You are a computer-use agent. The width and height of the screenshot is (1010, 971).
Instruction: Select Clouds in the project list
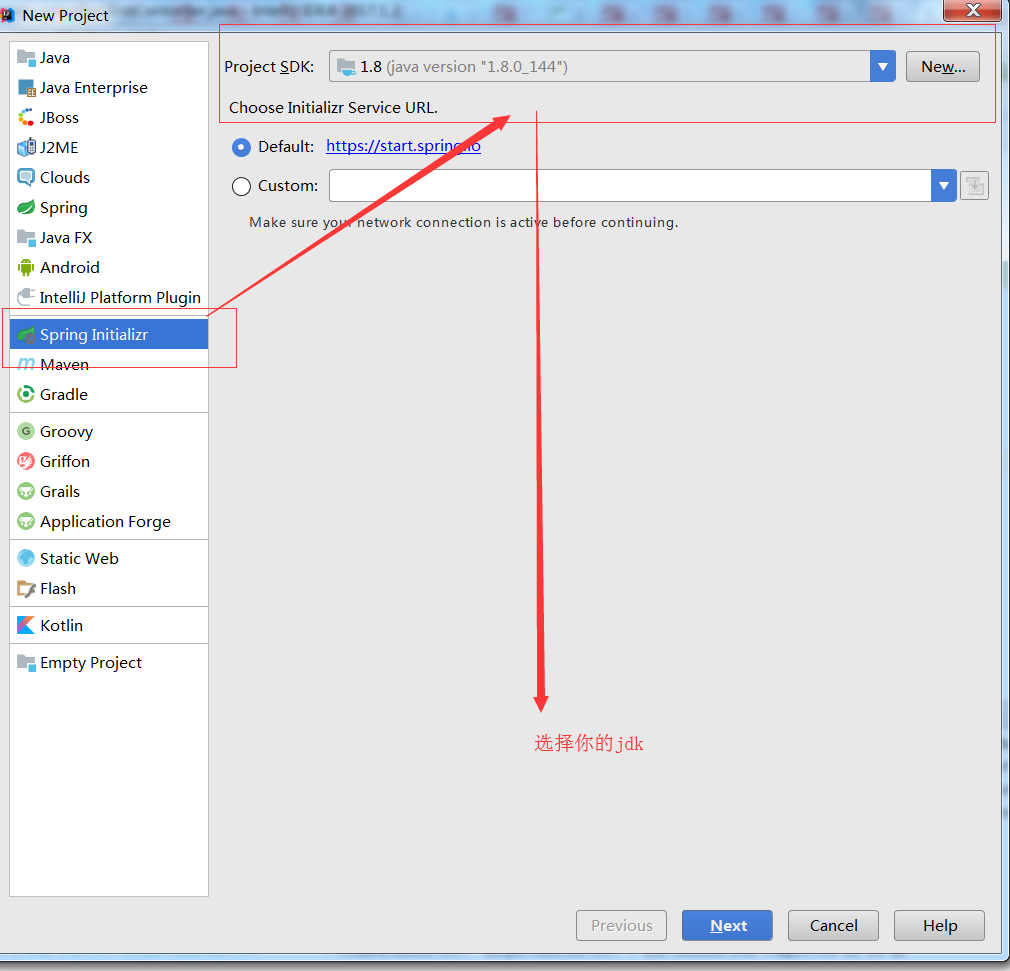(109, 177)
